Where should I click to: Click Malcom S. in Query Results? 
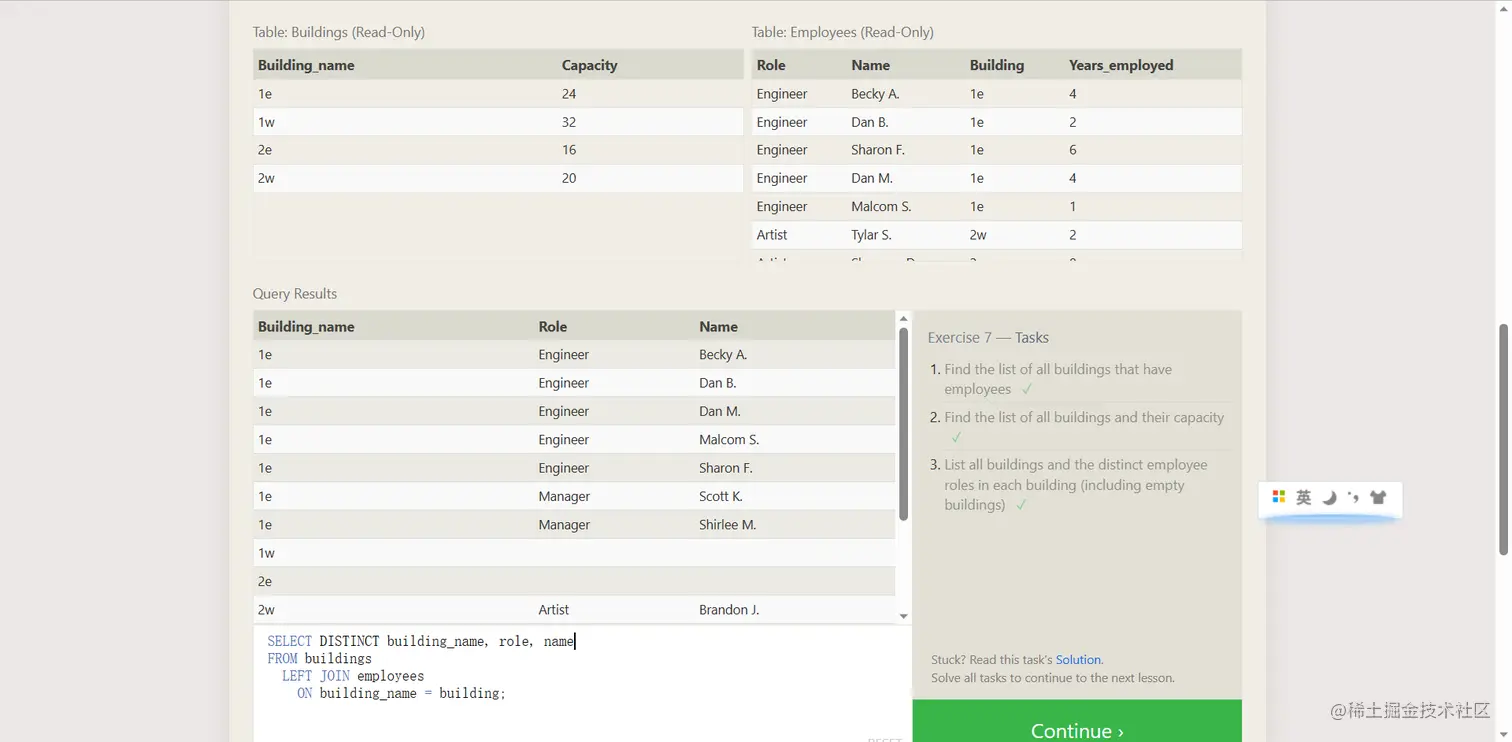pyautogui.click(x=729, y=440)
